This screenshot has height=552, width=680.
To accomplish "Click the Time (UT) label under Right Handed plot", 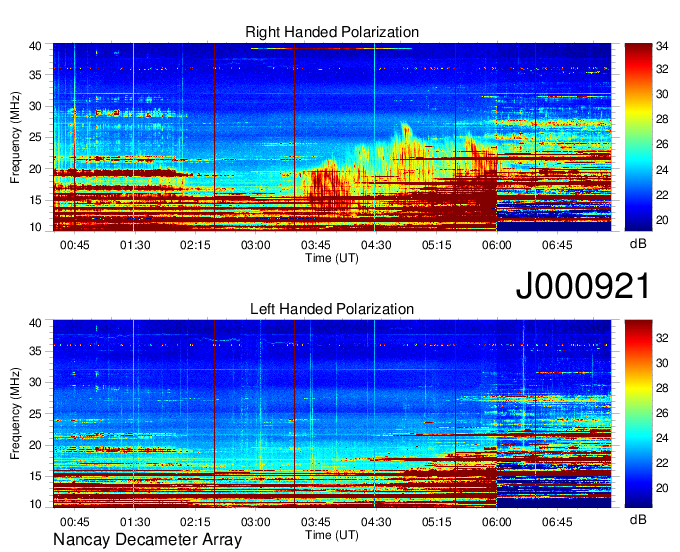I will [332, 258].
